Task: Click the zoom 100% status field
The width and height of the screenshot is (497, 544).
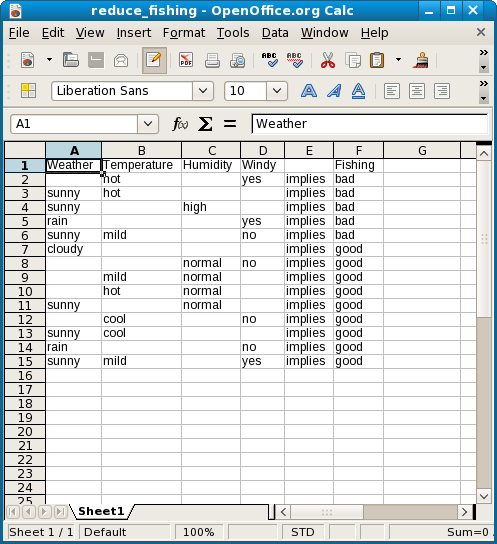Action: tap(199, 532)
